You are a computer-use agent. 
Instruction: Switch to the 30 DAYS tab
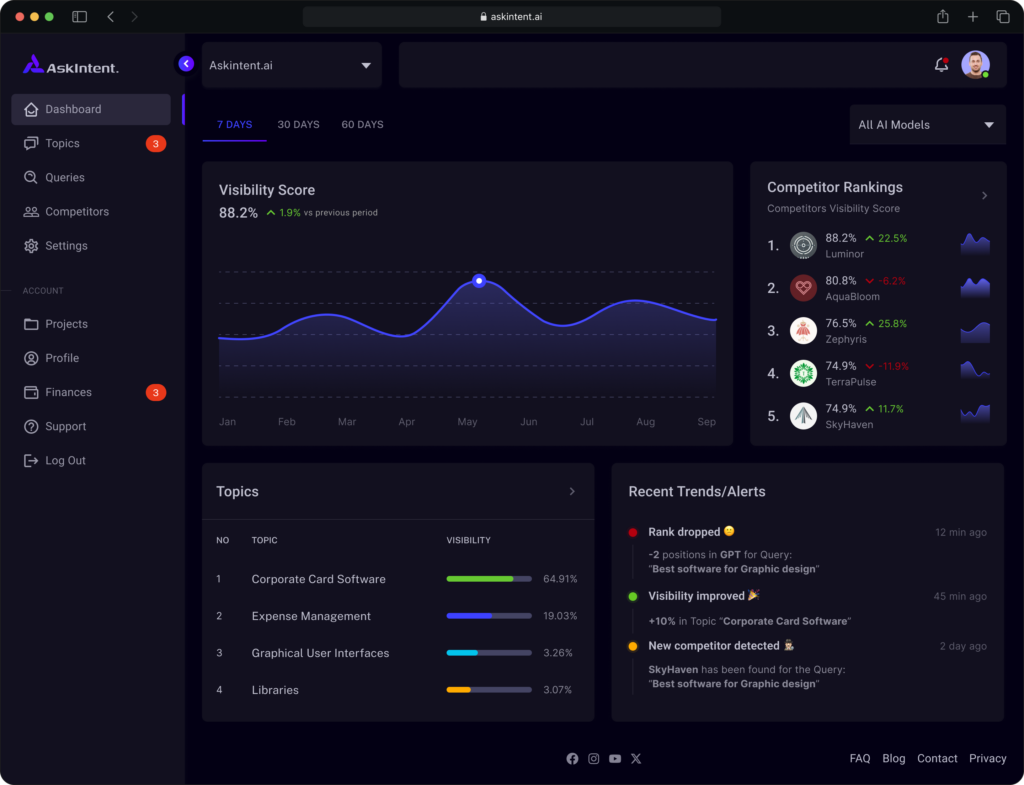(x=298, y=124)
